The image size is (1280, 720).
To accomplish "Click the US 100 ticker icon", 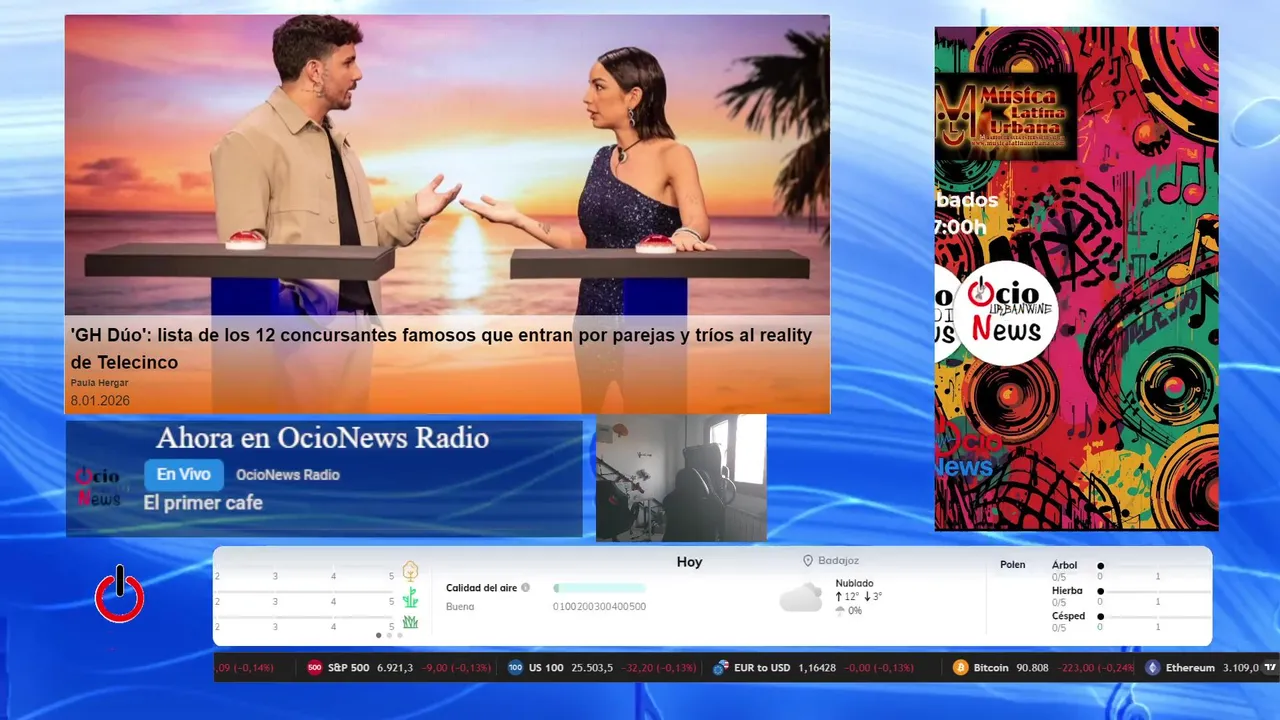I will (515, 668).
